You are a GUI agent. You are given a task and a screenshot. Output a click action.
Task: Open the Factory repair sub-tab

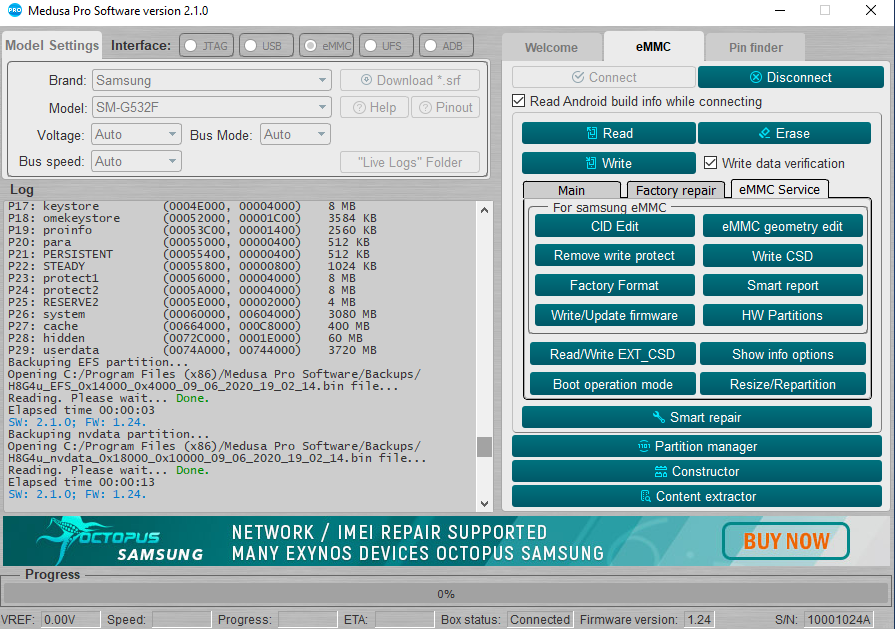point(676,190)
